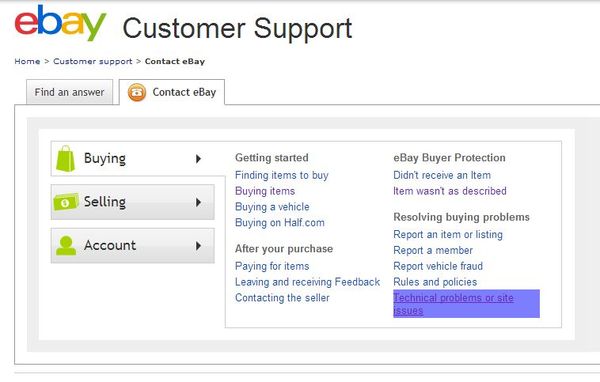Click the green person Account icon

(66, 245)
